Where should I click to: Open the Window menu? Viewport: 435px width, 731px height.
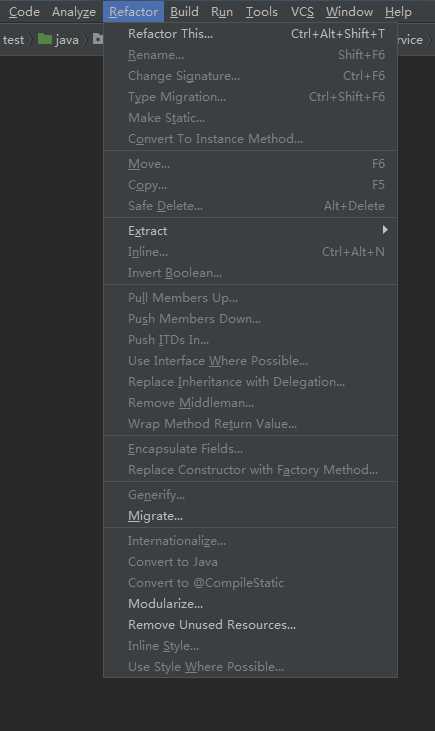349,12
